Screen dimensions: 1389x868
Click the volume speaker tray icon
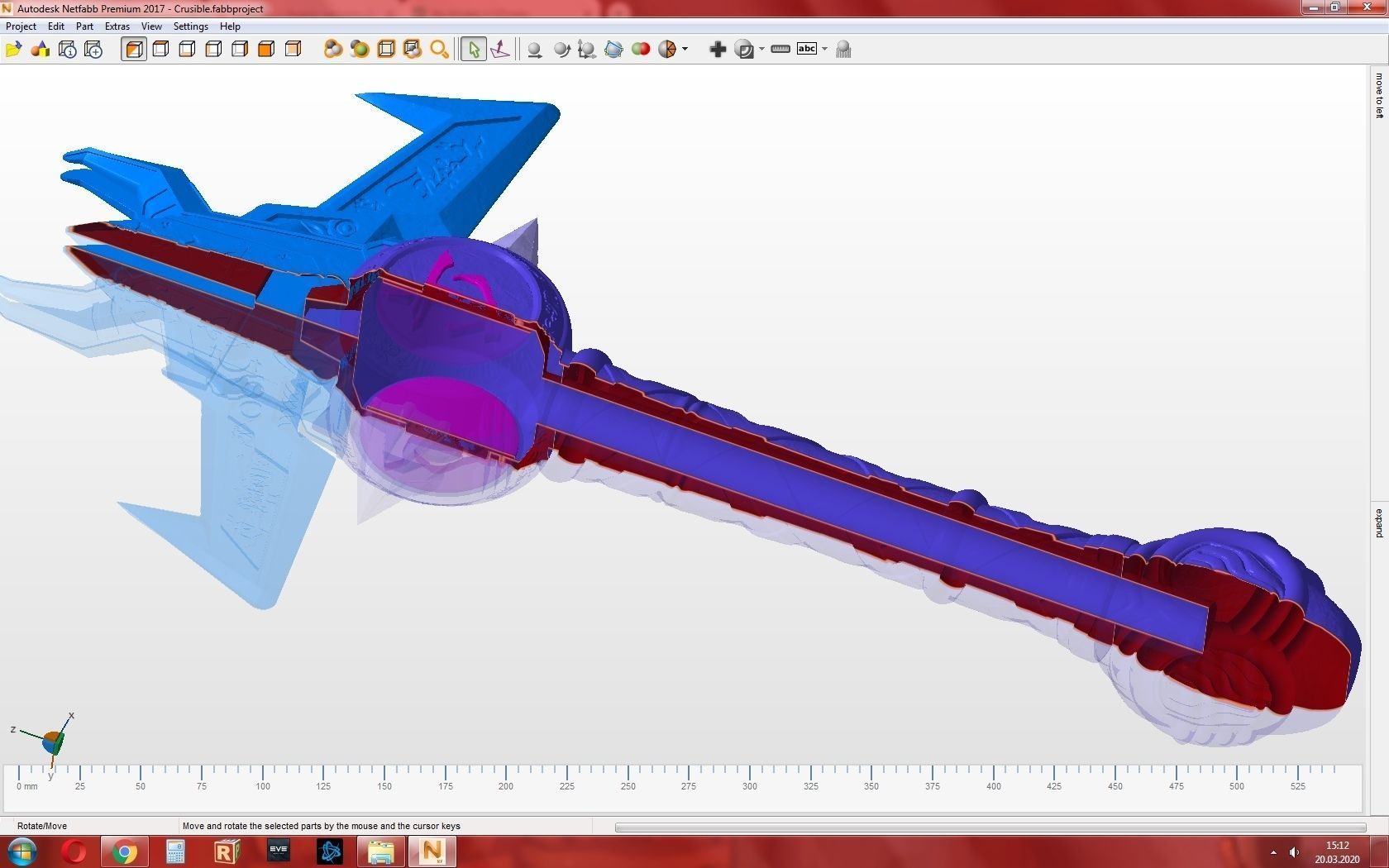pos(1294,852)
